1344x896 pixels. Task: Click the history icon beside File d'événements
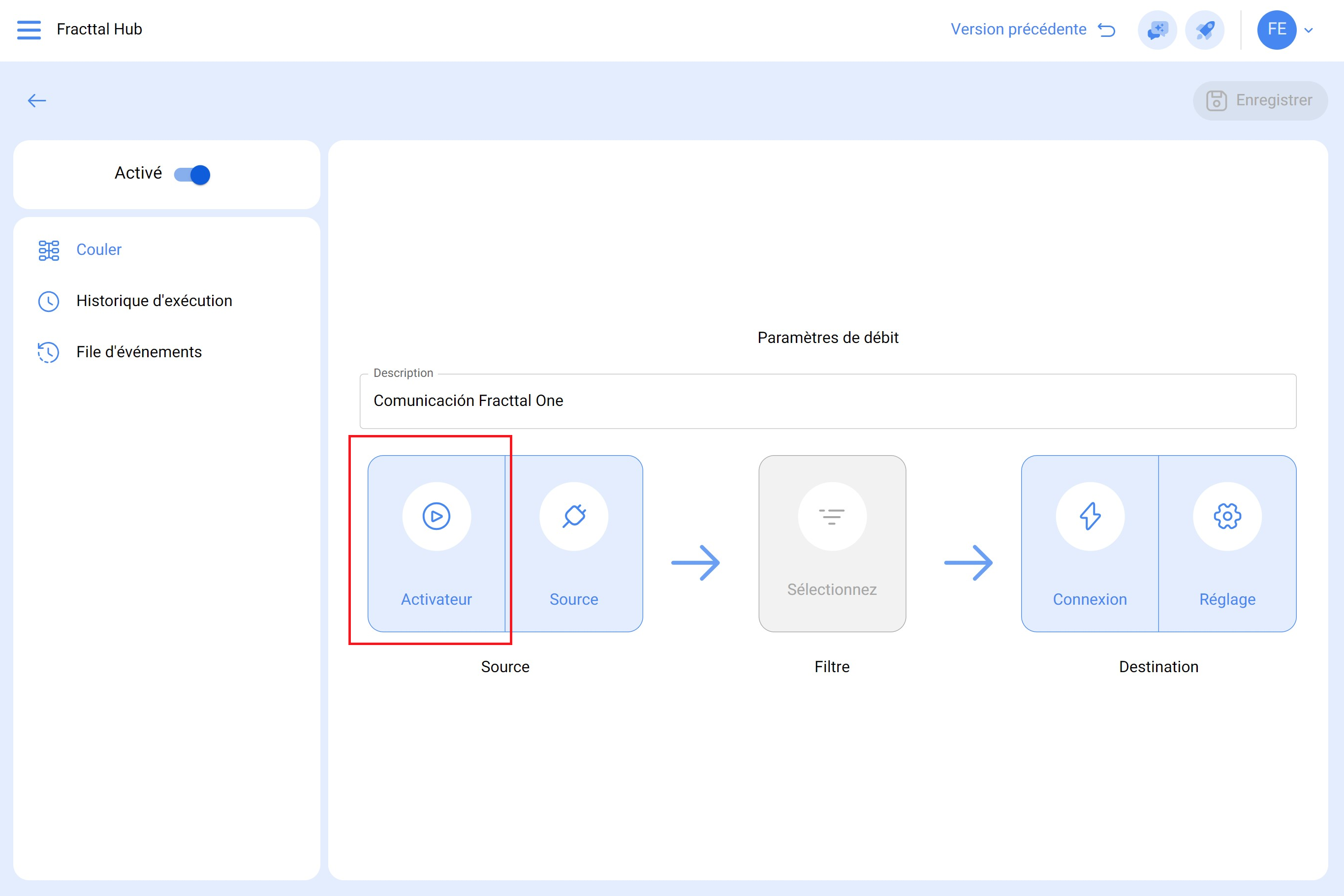point(49,352)
